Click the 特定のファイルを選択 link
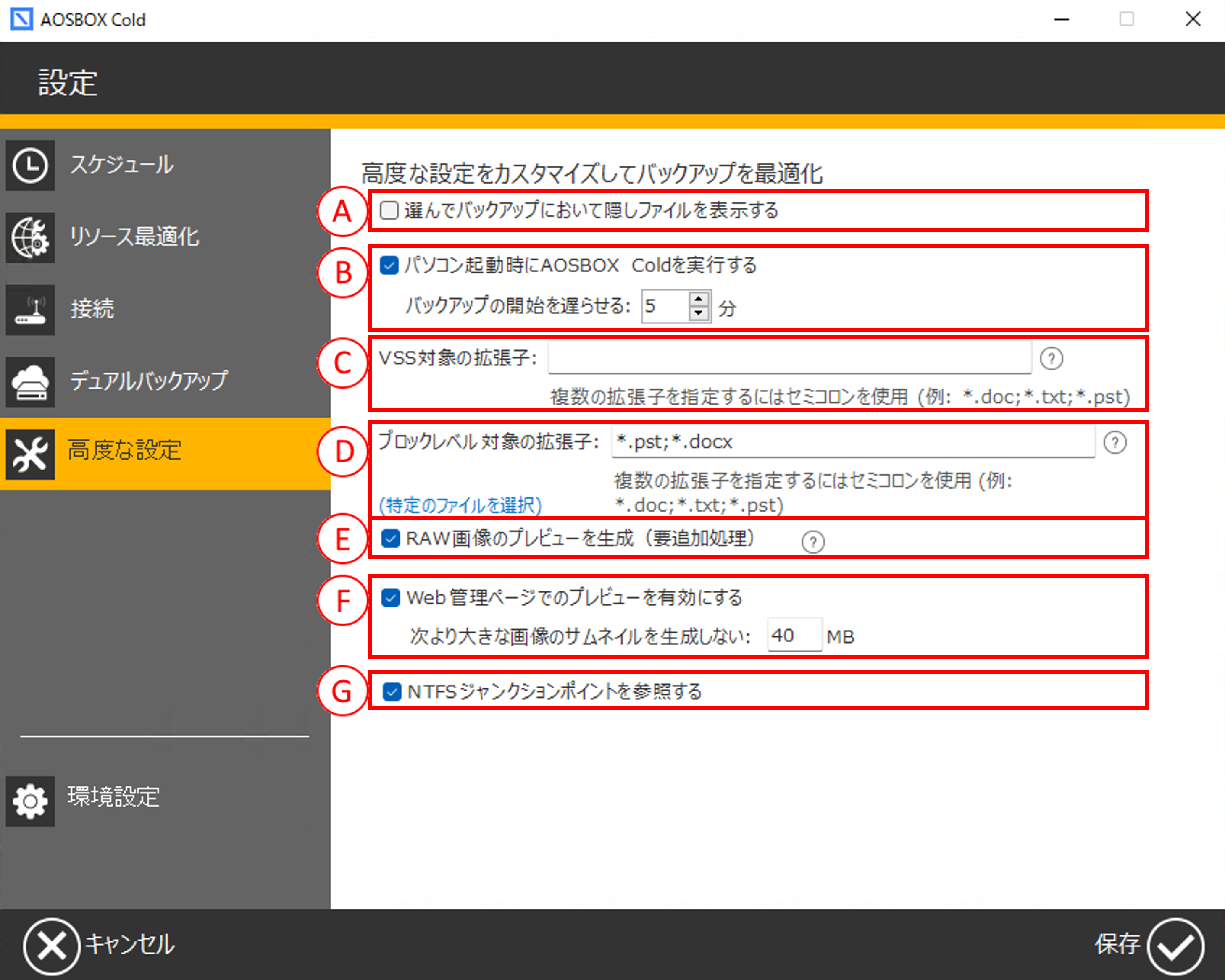Screen dimensions: 1225x980 click(x=460, y=505)
